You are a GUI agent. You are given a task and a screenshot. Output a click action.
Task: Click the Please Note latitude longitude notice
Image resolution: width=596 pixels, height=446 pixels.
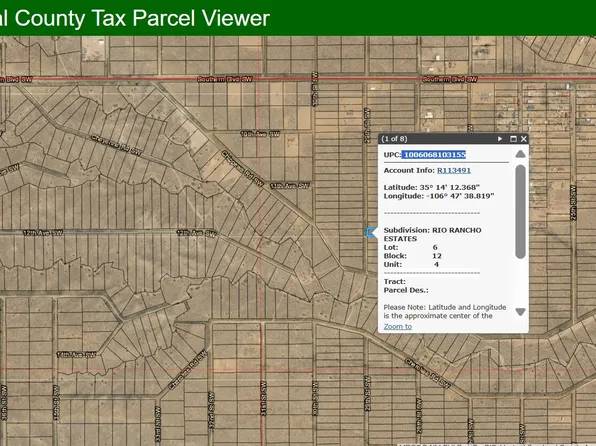click(445, 311)
